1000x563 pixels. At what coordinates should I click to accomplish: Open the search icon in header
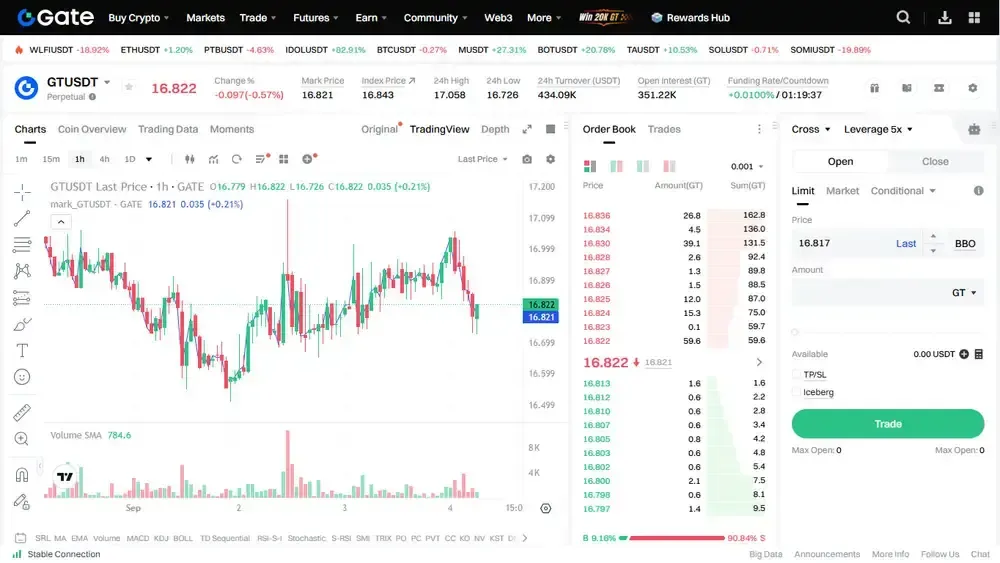click(903, 17)
